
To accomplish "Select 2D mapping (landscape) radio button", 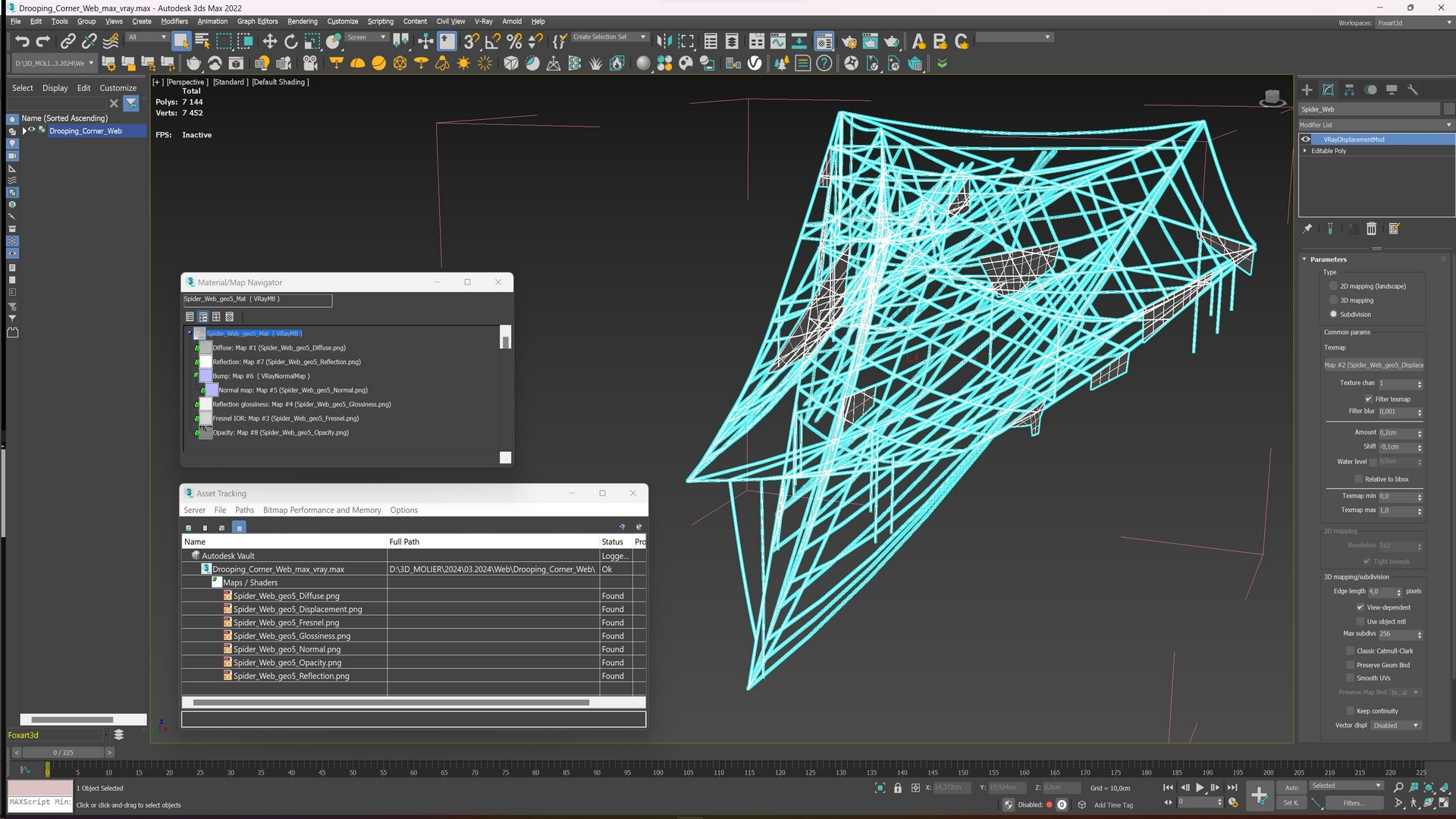I will 1333,286.
